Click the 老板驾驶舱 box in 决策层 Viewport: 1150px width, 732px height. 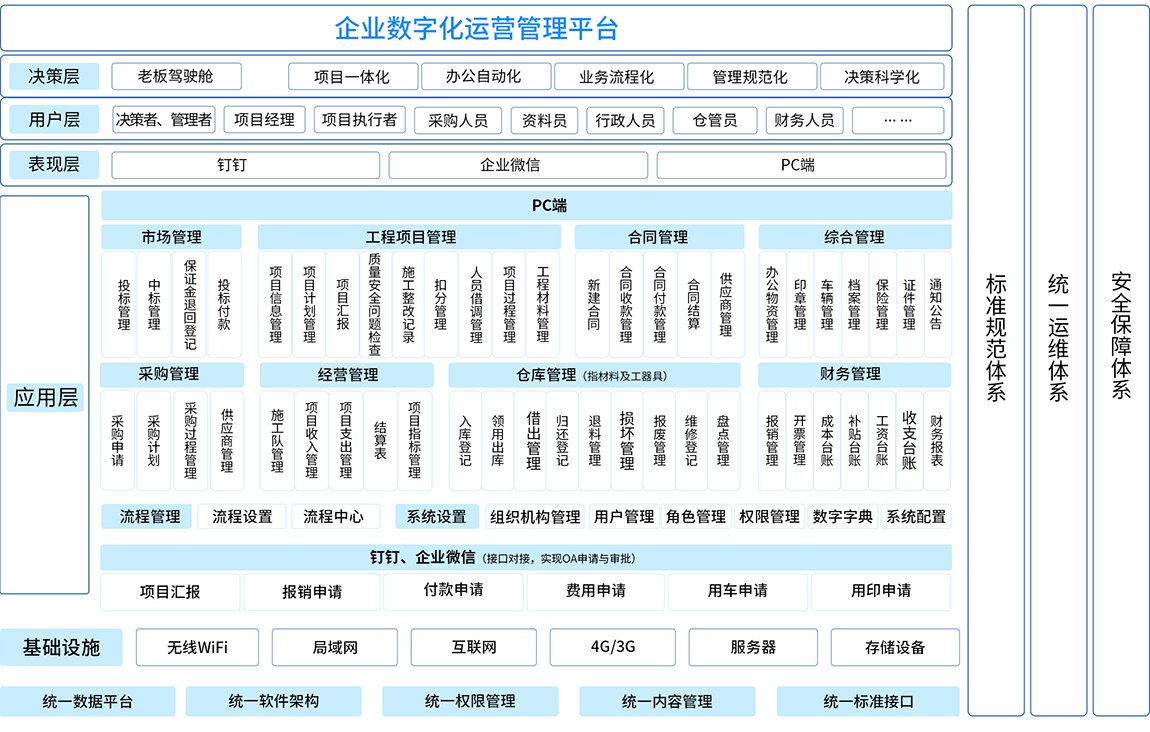[176, 76]
